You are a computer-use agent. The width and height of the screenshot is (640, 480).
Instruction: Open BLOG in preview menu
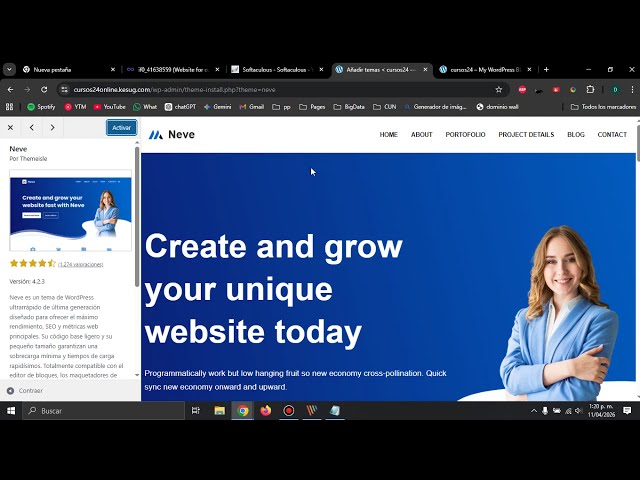[576, 135]
